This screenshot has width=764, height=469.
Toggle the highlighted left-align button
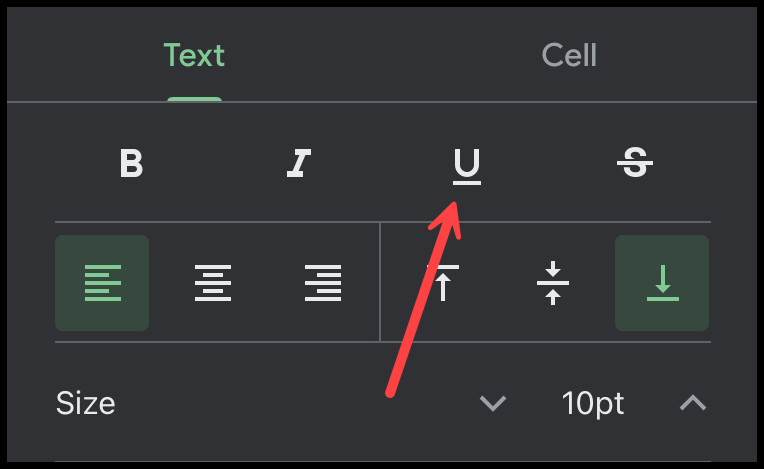pos(102,283)
